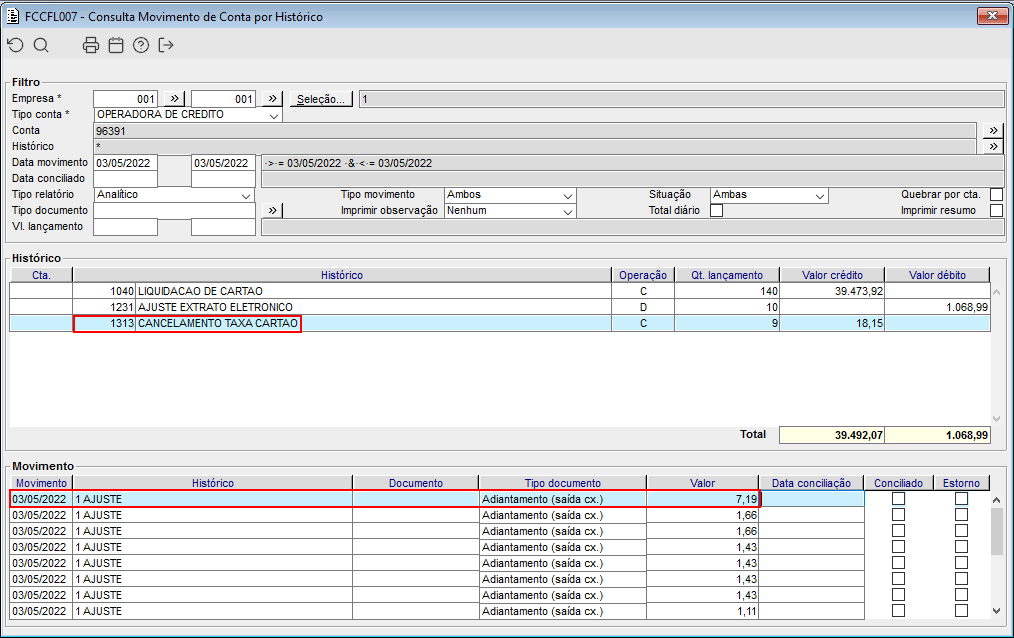
Task: Click lookup arrow beside Tipo documento field
Action: click(272, 210)
